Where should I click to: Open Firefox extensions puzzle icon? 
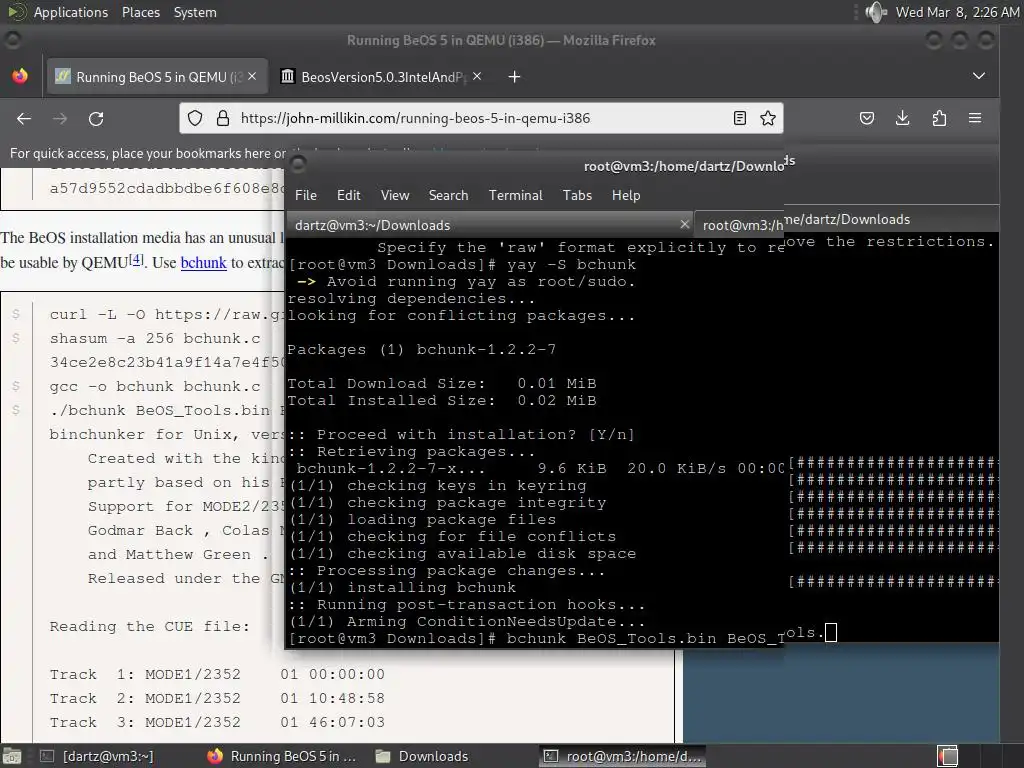pos(939,118)
